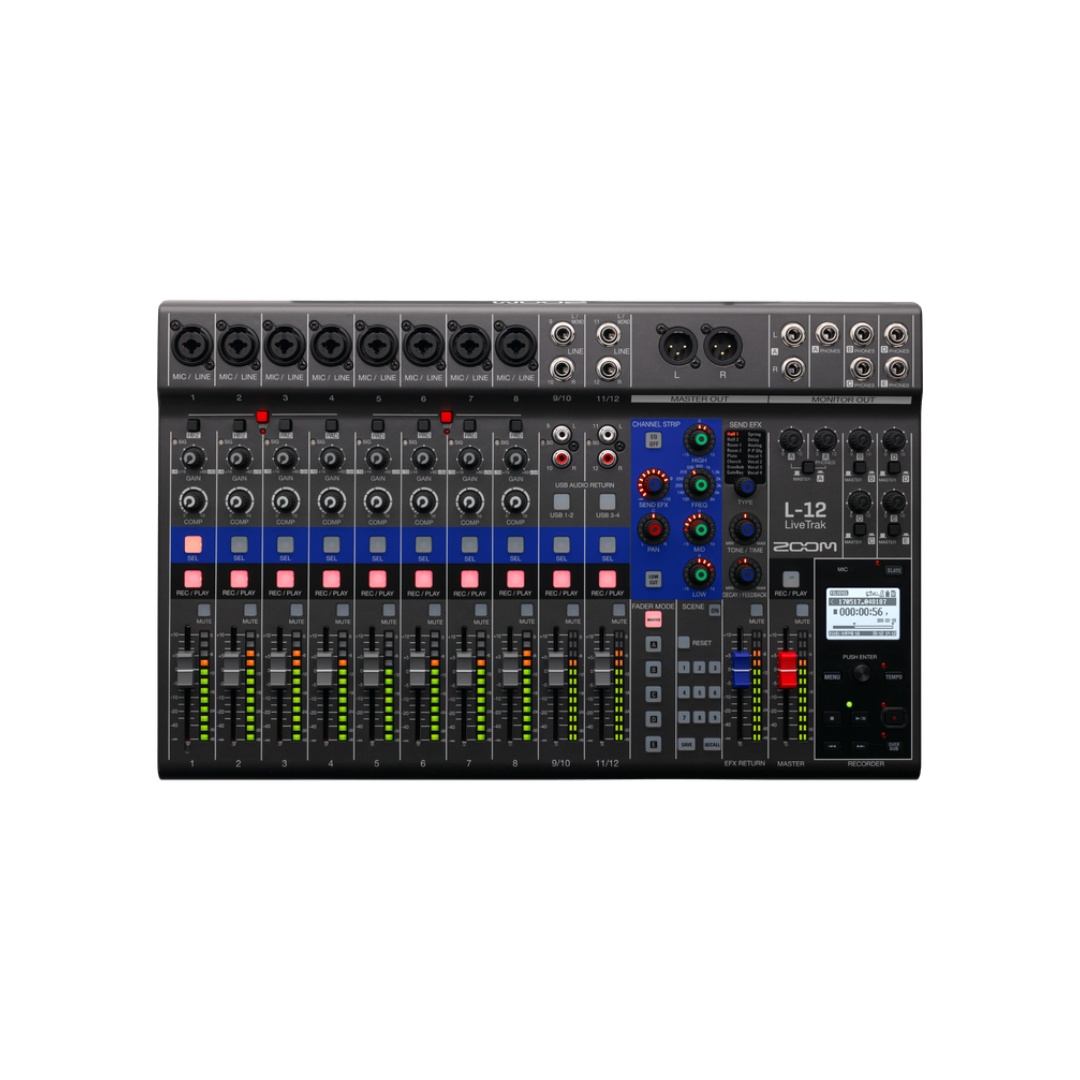Toggle the SEL button on channel 9/10
Screen dimensions: 1080x1080
pyautogui.click(x=561, y=544)
